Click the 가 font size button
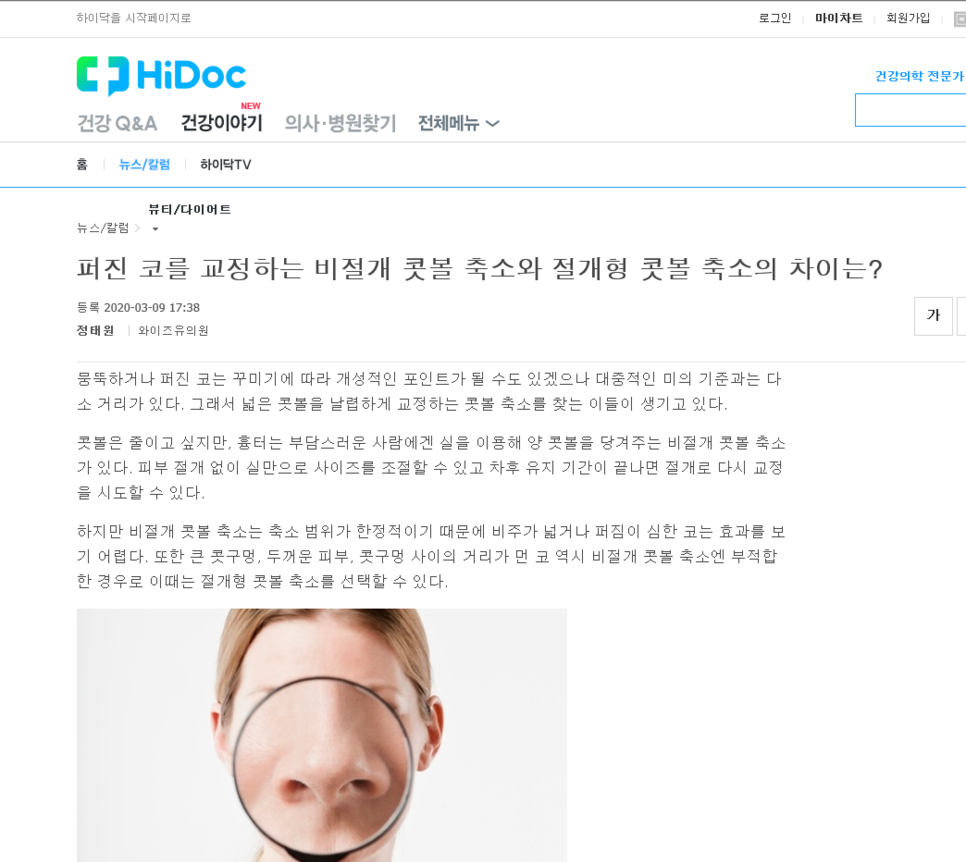The width and height of the screenshot is (966, 862). pyautogui.click(x=933, y=315)
